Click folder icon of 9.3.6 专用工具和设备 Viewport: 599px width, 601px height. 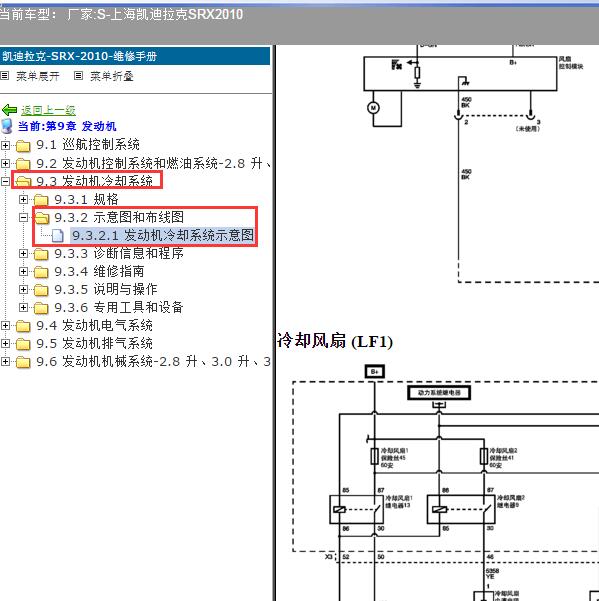(x=41, y=308)
